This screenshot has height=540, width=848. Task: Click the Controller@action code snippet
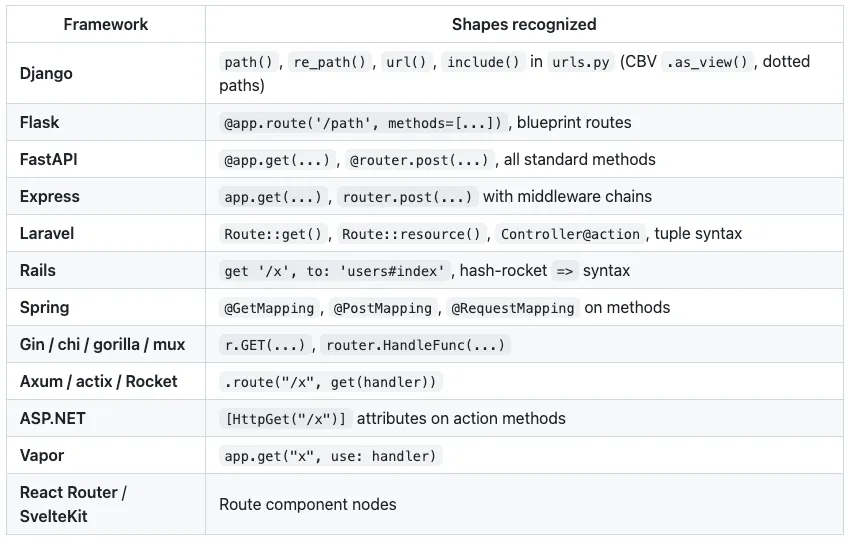[570, 234]
